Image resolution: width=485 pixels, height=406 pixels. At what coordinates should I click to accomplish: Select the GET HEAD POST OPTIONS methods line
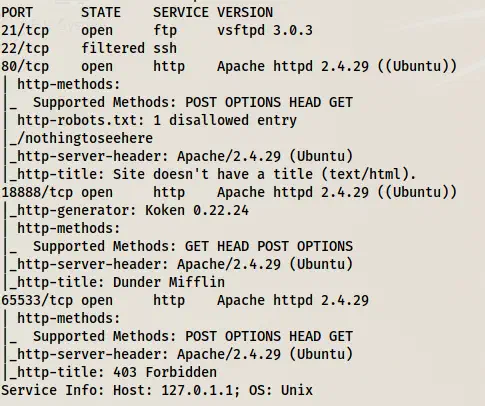coord(193,246)
